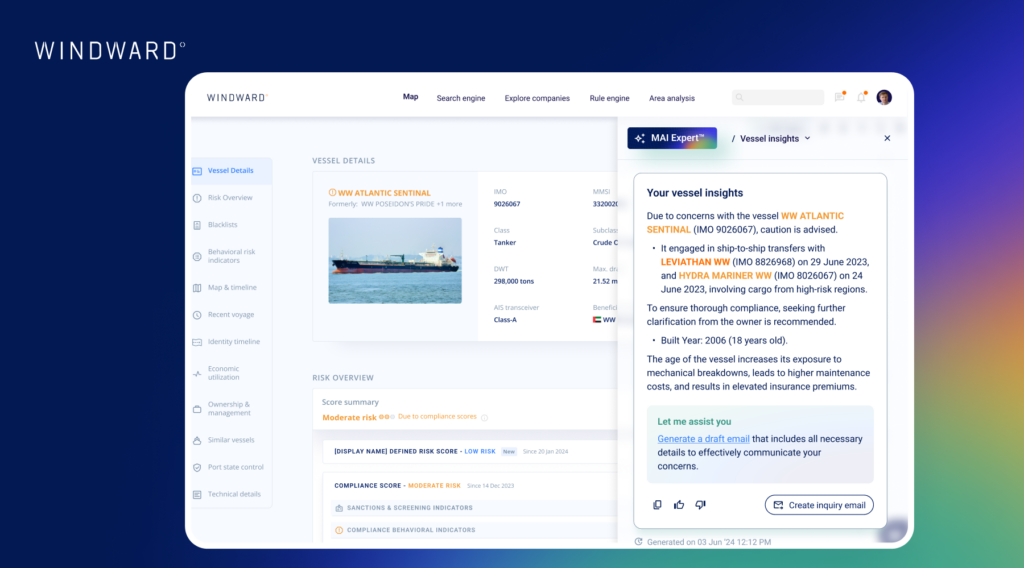This screenshot has height=568, width=1024.
Task: Open the Vessel Details sidebar item
Action: click(231, 170)
